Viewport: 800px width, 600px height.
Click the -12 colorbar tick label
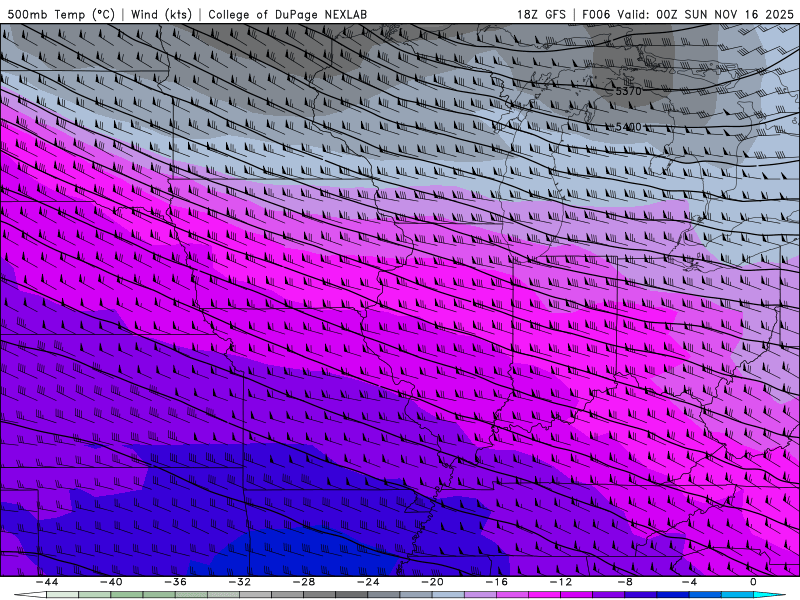[561, 582]
